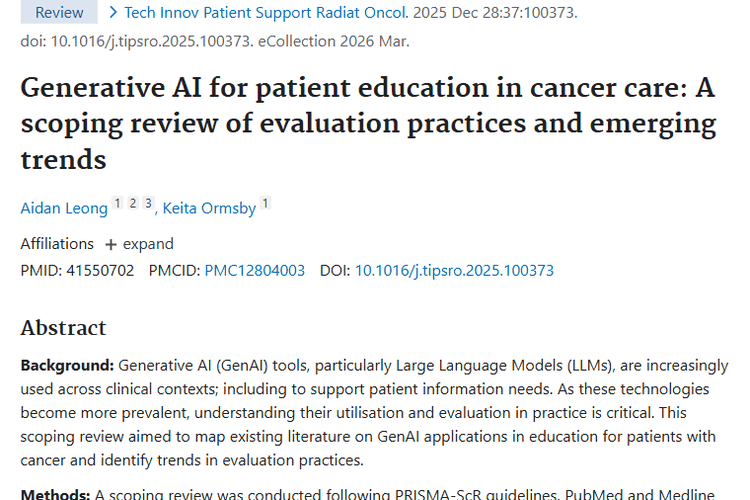This screenshot has width=750, height=500.
Task: Click the chevron icon before the journal name
Action: [114, 13]
